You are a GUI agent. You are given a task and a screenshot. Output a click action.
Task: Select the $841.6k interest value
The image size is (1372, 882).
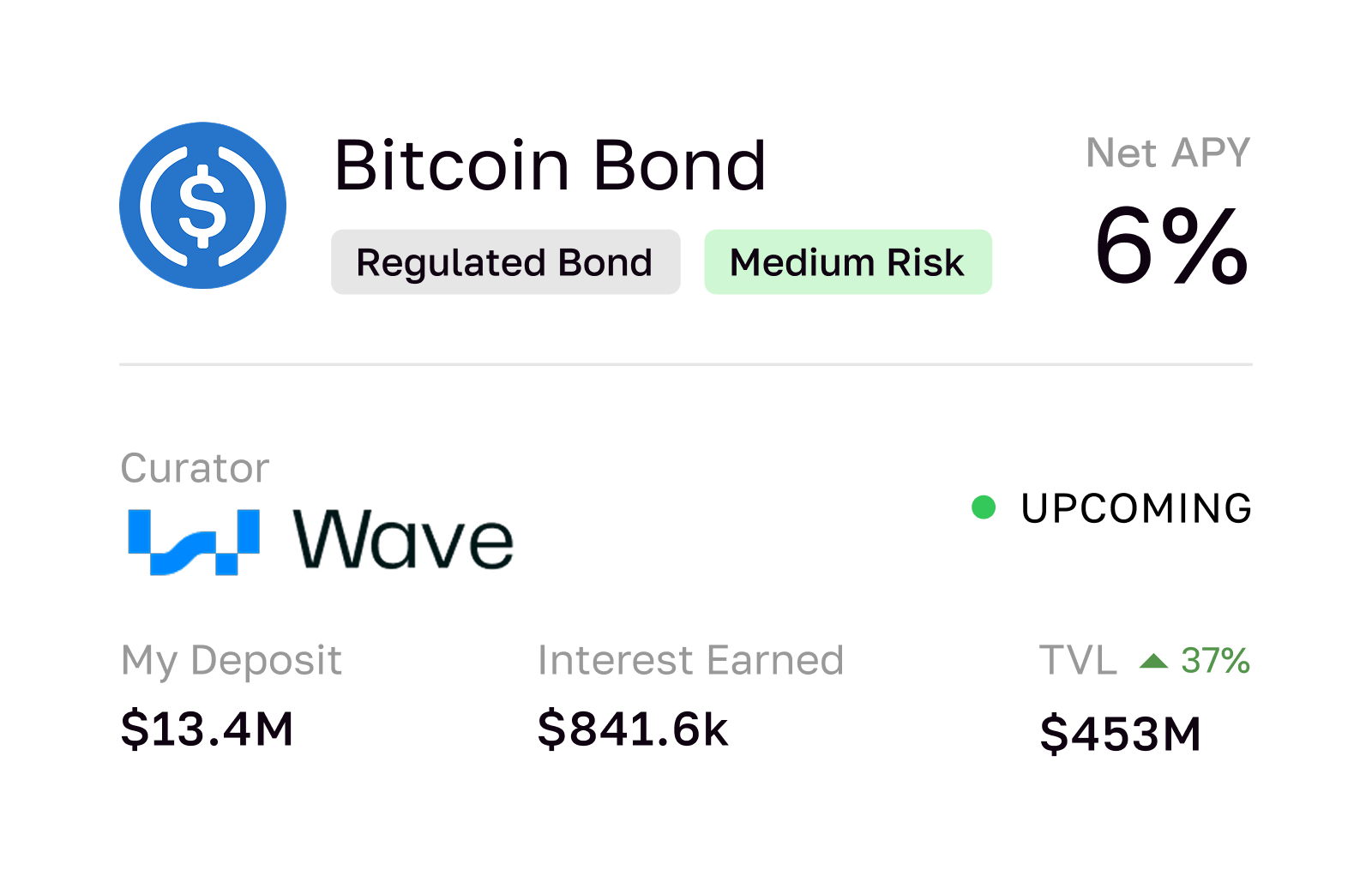coord(633,729)
